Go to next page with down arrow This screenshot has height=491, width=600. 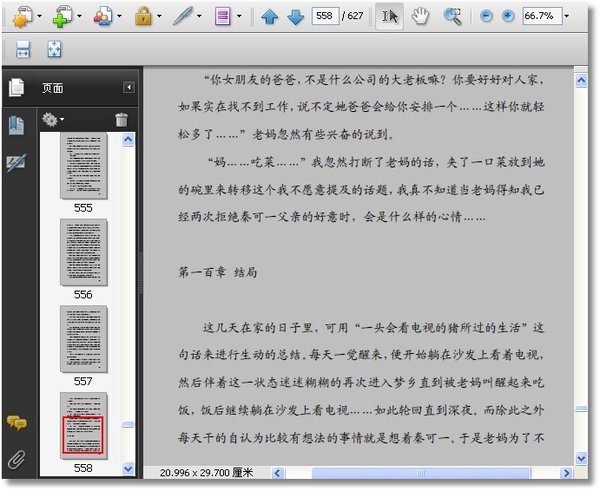[x=294, y=17]
